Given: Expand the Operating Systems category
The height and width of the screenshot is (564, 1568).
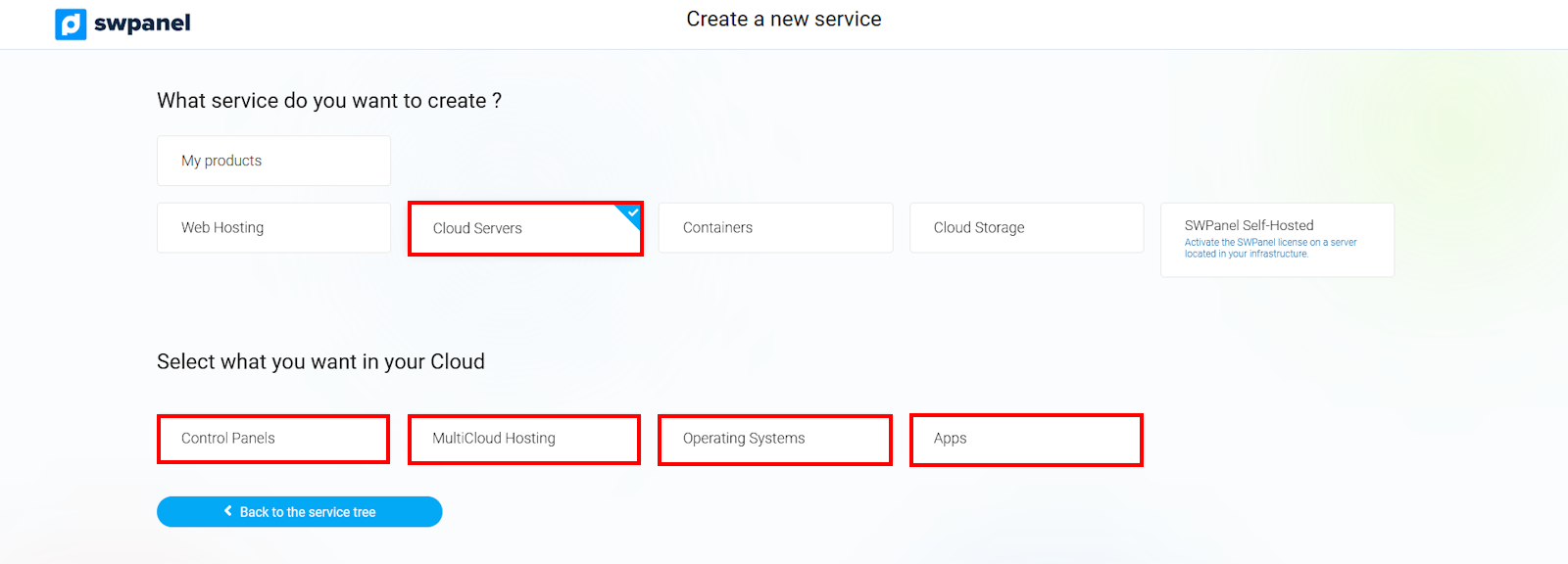Looking at the screenshot, I should point(775,439).
